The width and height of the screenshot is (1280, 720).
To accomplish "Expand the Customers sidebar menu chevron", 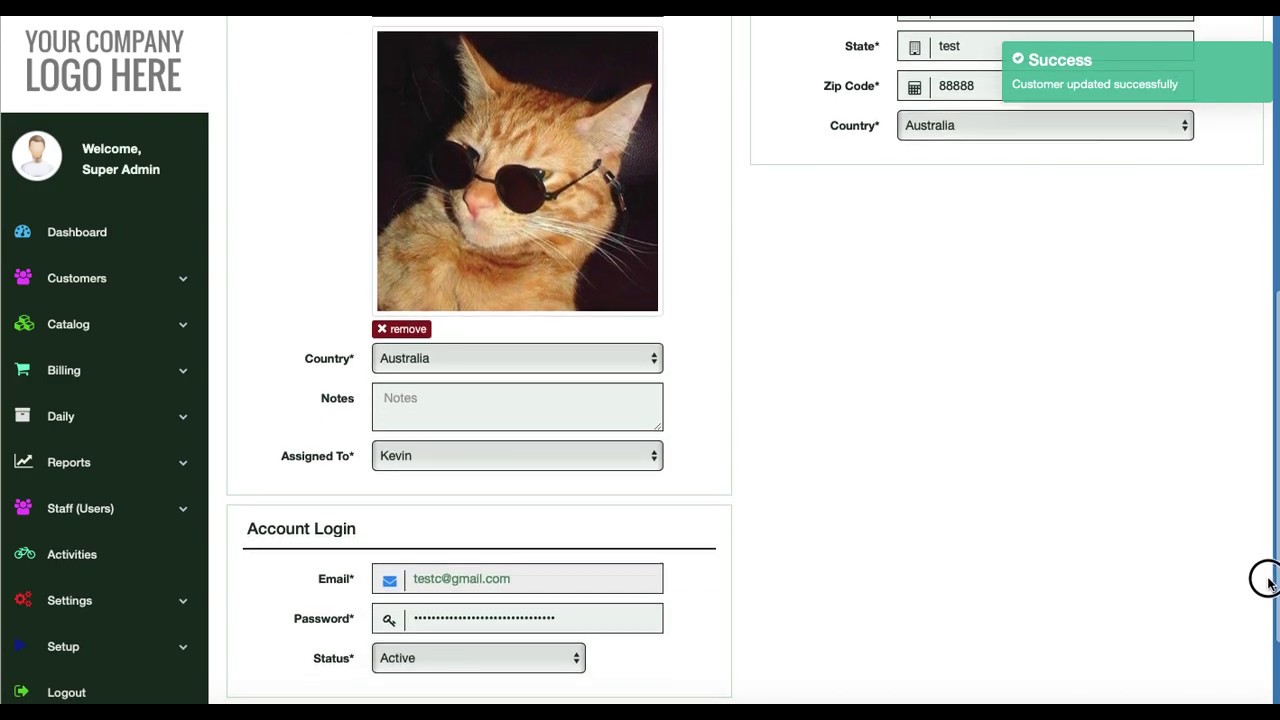I will pos(183,279).
